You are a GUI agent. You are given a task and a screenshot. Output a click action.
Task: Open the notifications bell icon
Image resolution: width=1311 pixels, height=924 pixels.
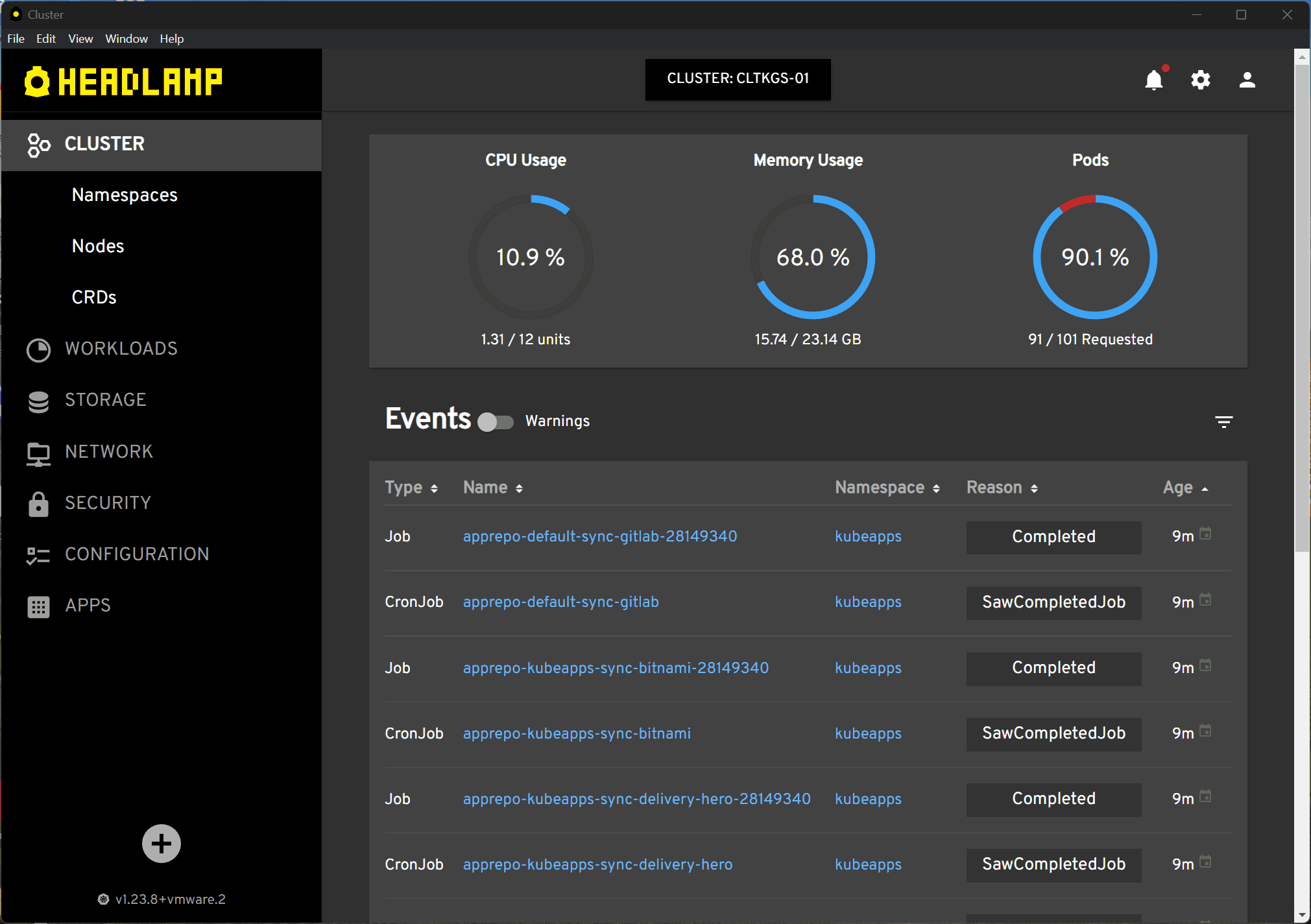pos(1153,80)
